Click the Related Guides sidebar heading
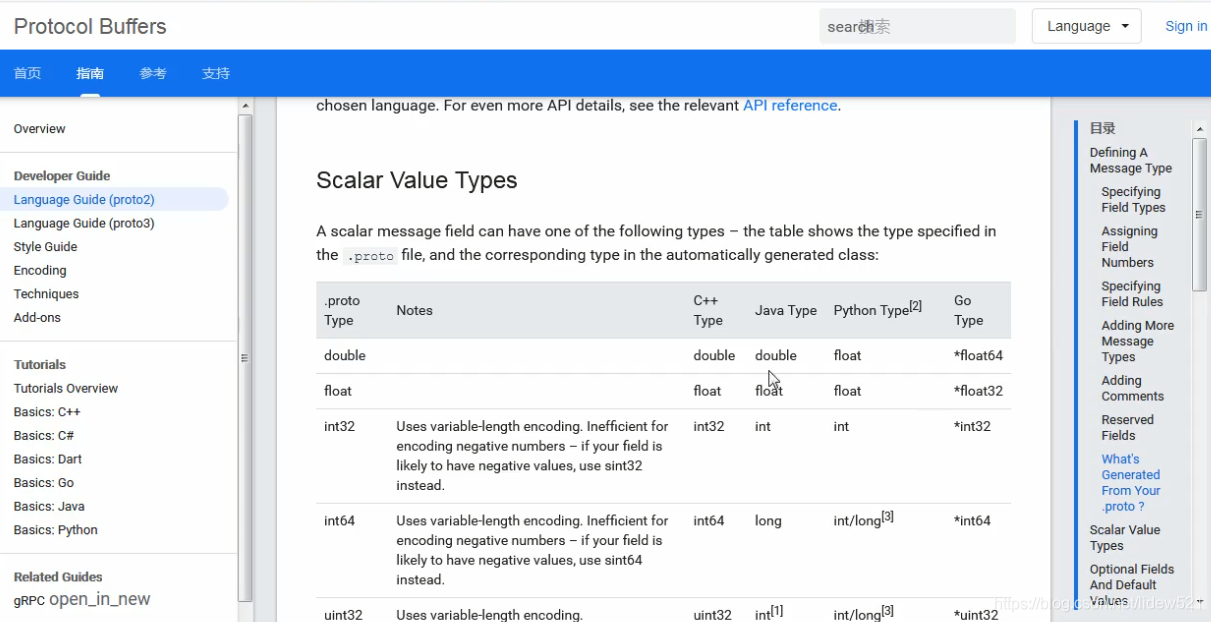Image resolution: width=1211 pixels, height=622 pixels. [x=58, y=577]
